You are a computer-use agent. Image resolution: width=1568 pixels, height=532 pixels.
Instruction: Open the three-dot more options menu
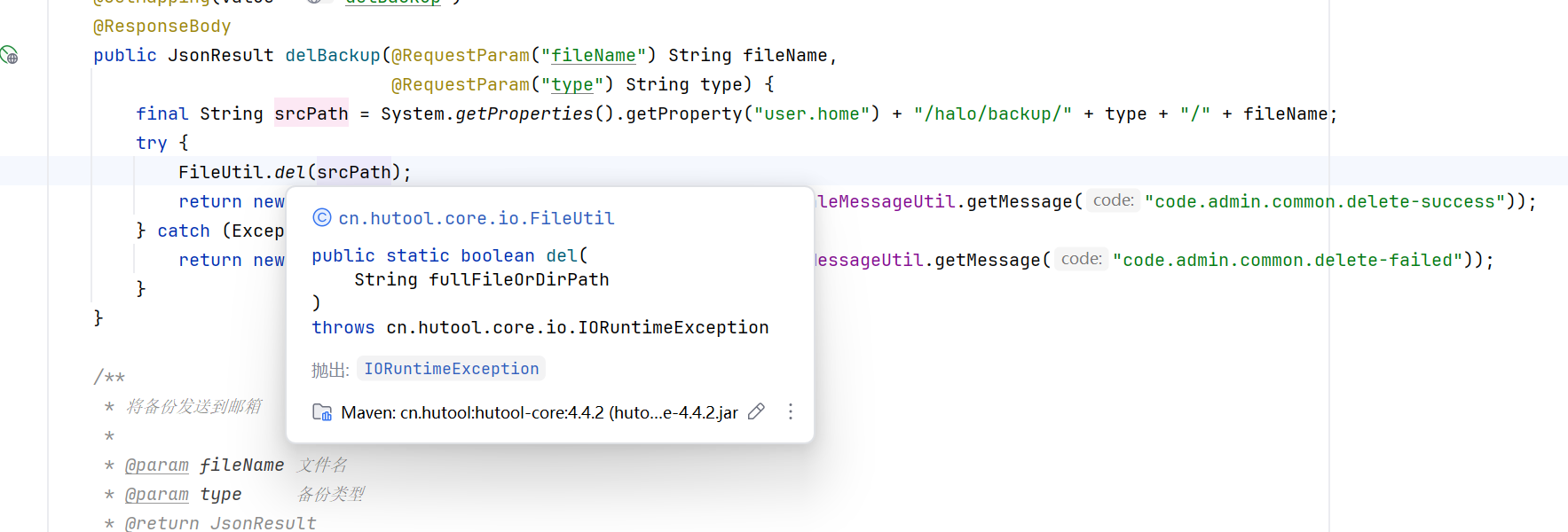pyautogui.click(x=790, y=411)
